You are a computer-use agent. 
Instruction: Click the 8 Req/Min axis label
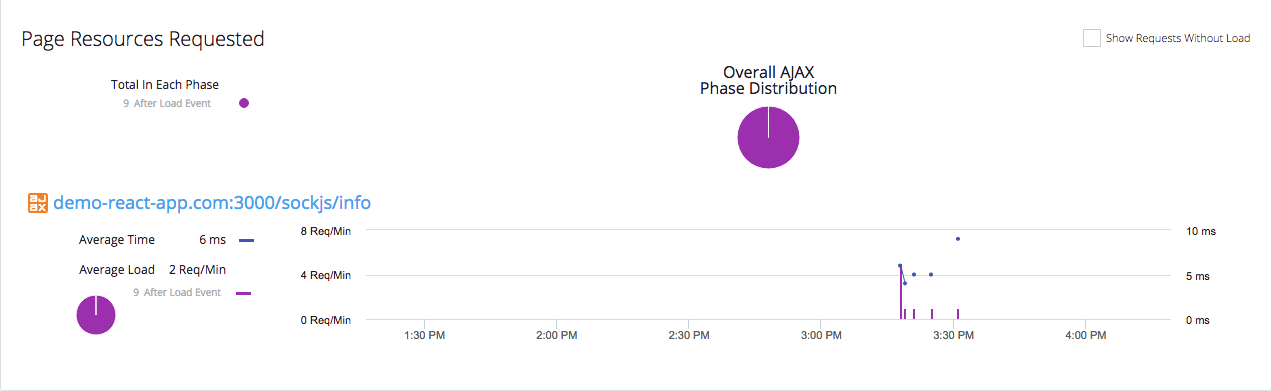[x=326, y=231]
